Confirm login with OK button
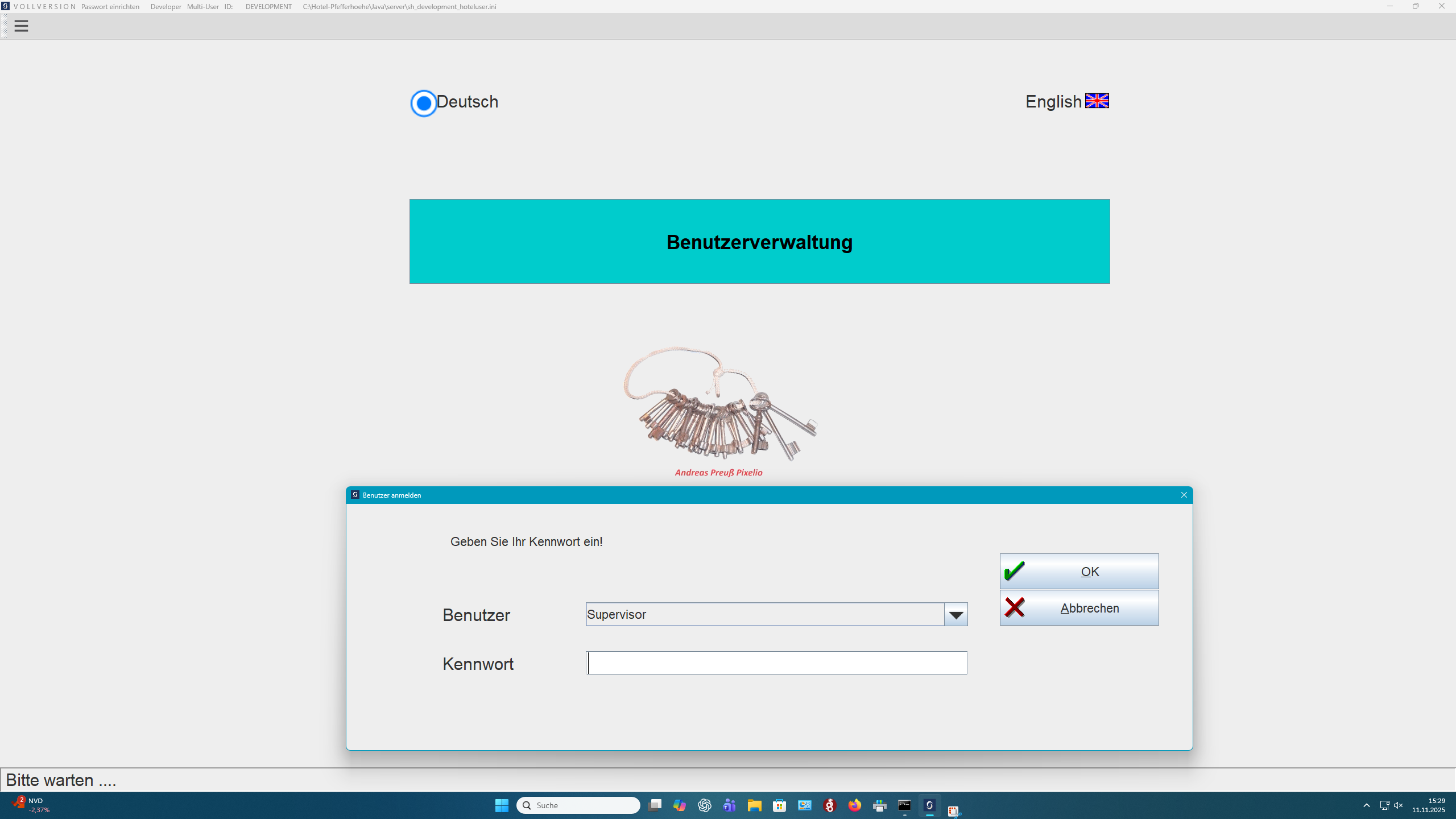Viewport: 1456px width, 819px height. [x=1079, y=572]
